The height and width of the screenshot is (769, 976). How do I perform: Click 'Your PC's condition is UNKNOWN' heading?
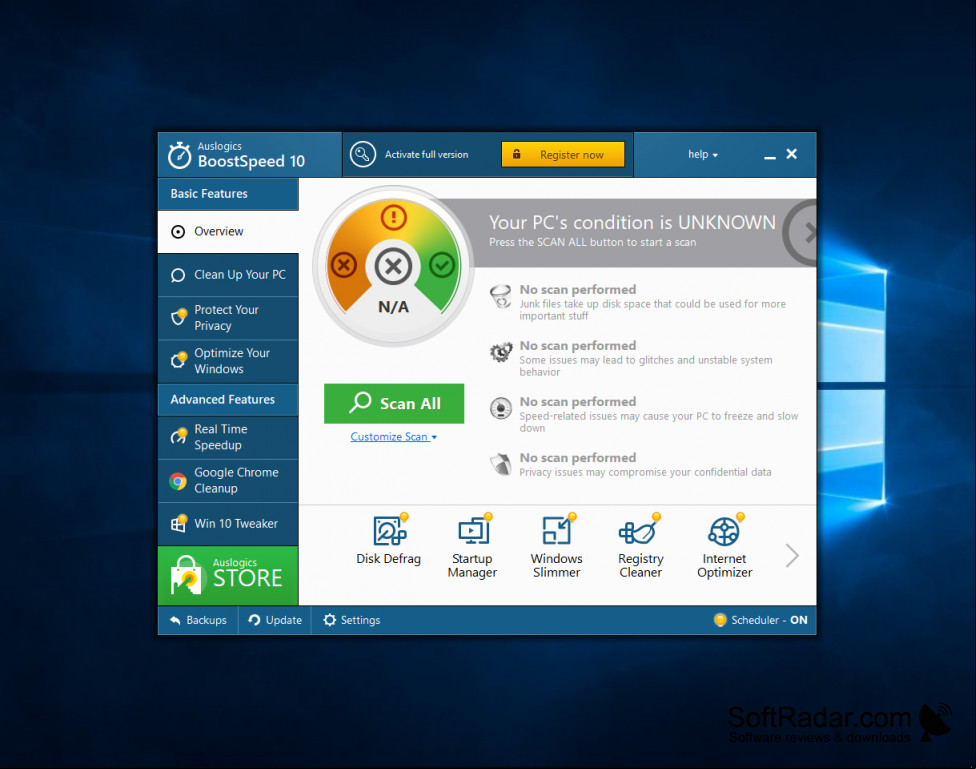tap(632, 222)
